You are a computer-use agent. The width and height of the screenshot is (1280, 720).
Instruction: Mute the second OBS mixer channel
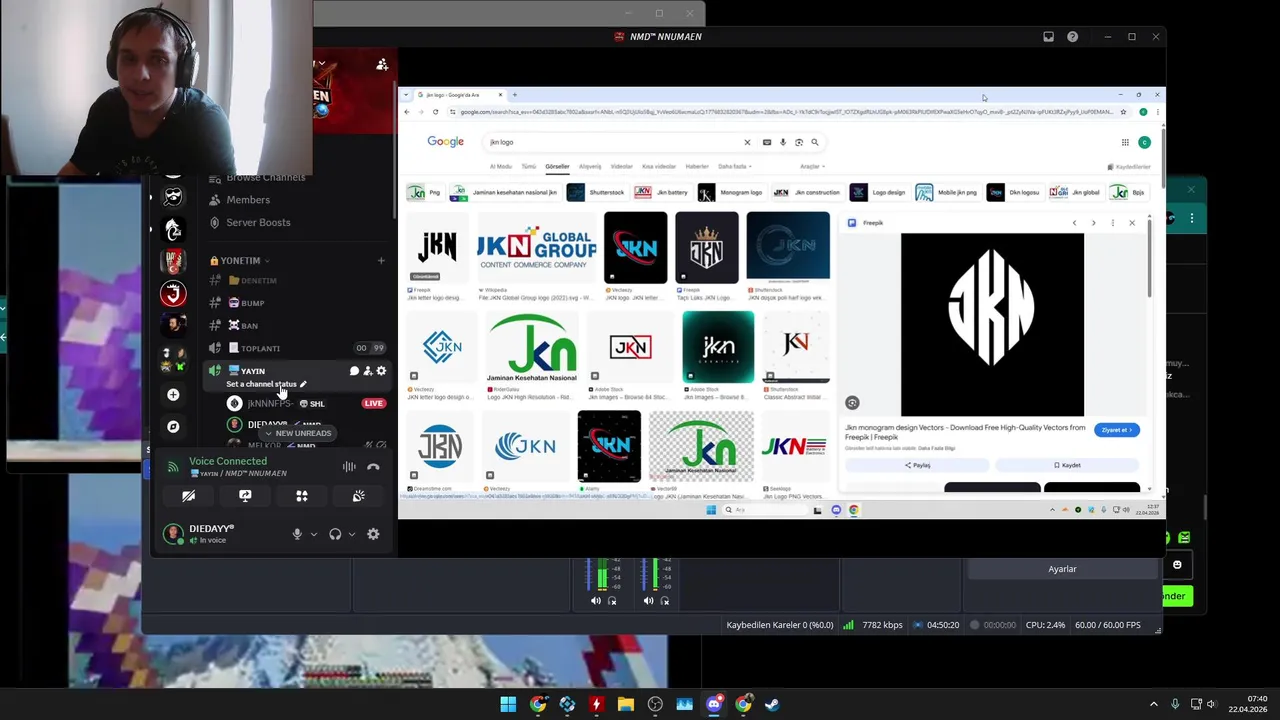tap(648, 601)
